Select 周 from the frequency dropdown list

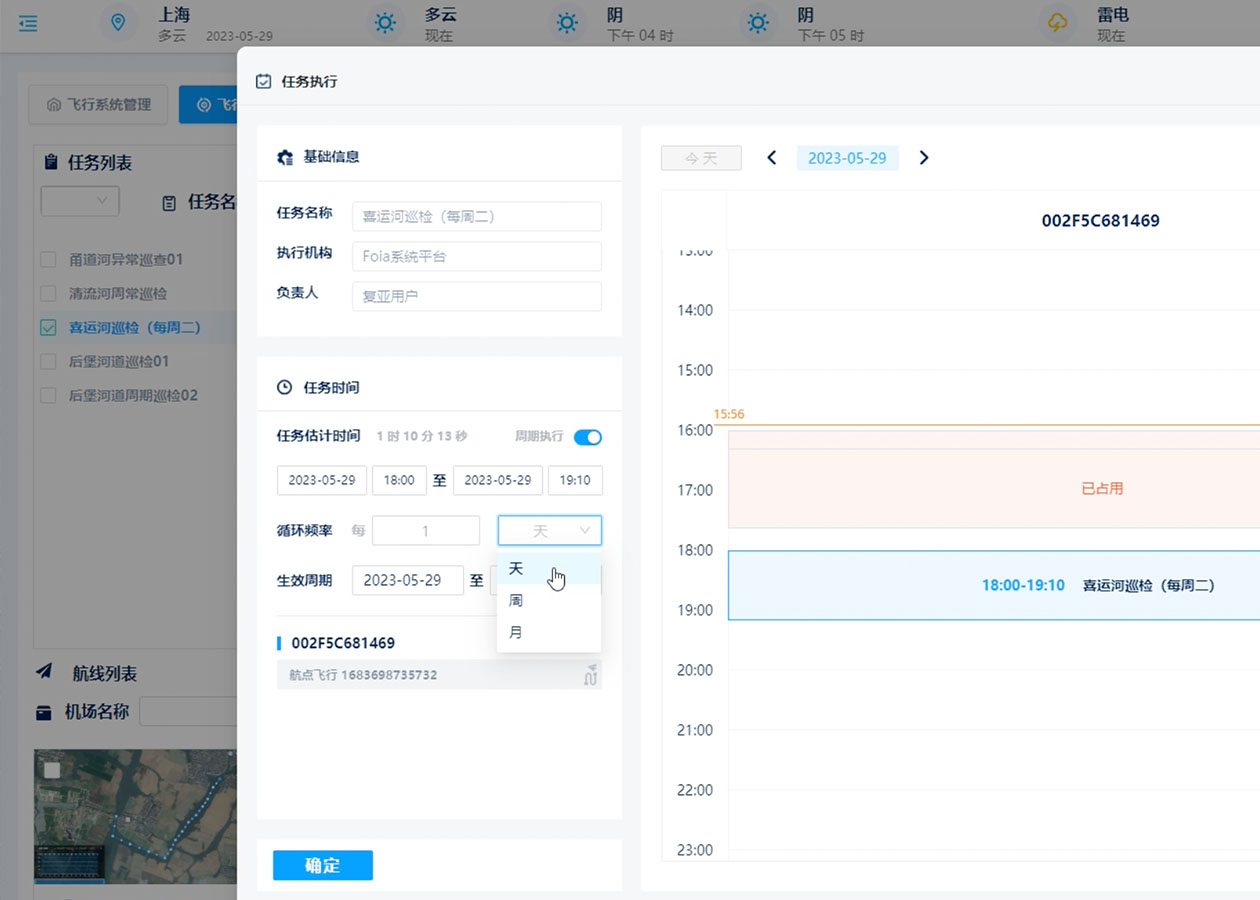516,601
